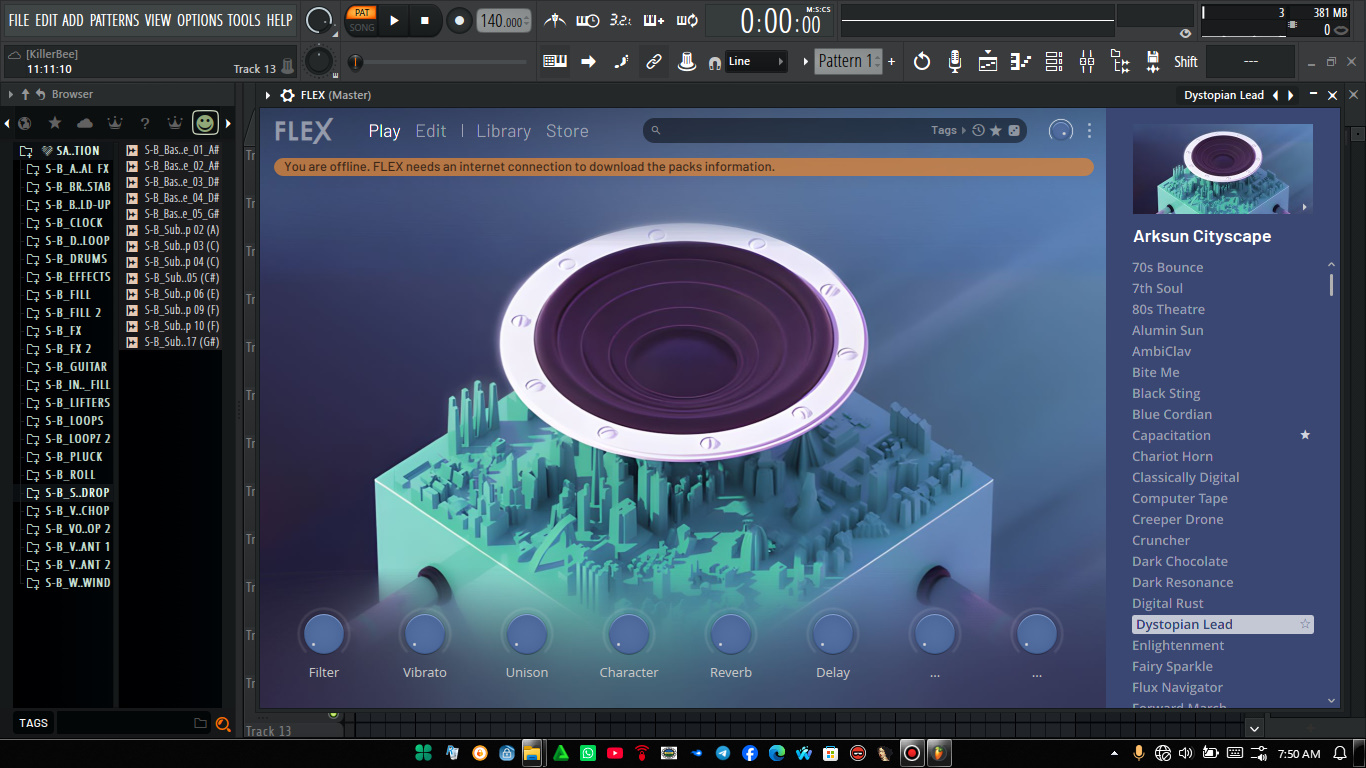Go to next preset arrow in title bar

1291,95
